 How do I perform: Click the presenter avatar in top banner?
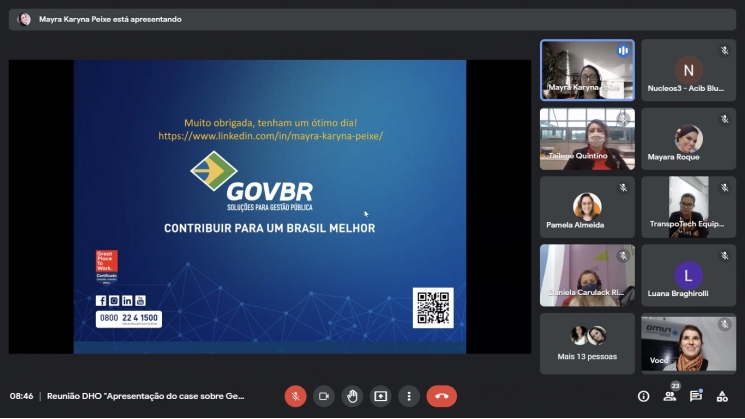pyautogui.click(x=24, y=19)
